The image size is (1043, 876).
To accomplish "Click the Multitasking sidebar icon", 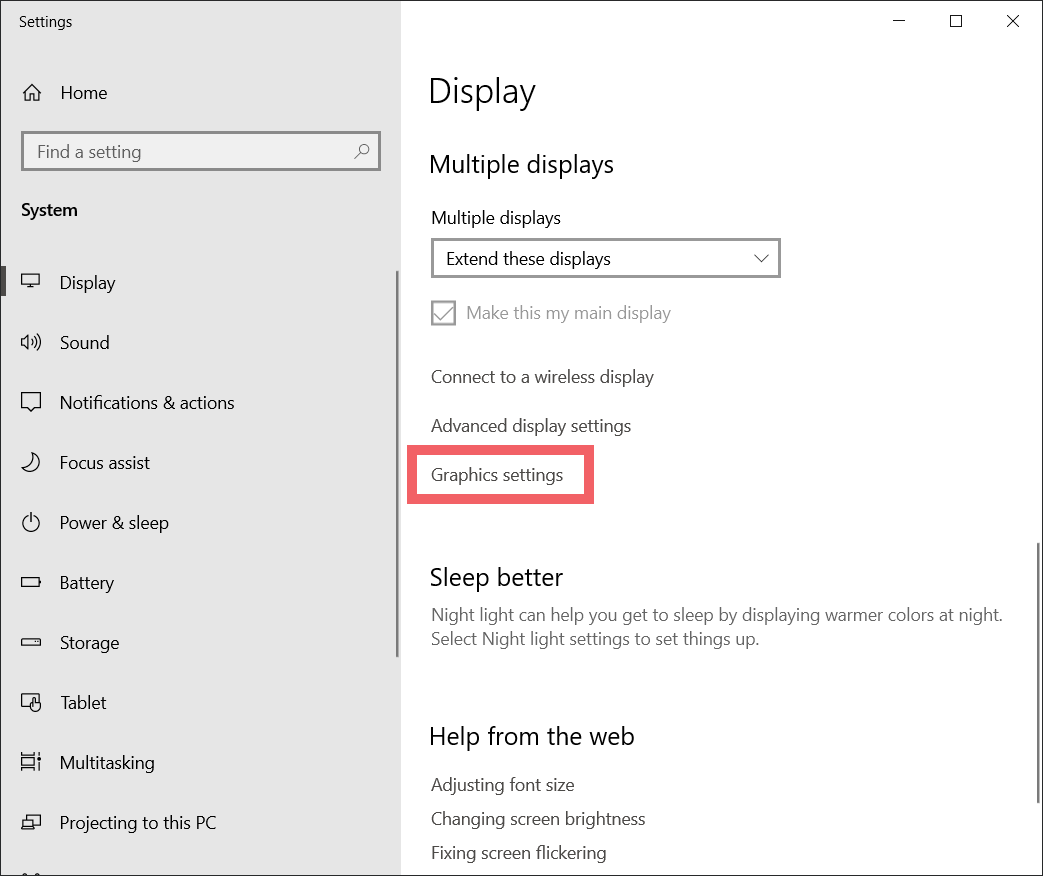I will pyautogui.click(x=31, y=762).
